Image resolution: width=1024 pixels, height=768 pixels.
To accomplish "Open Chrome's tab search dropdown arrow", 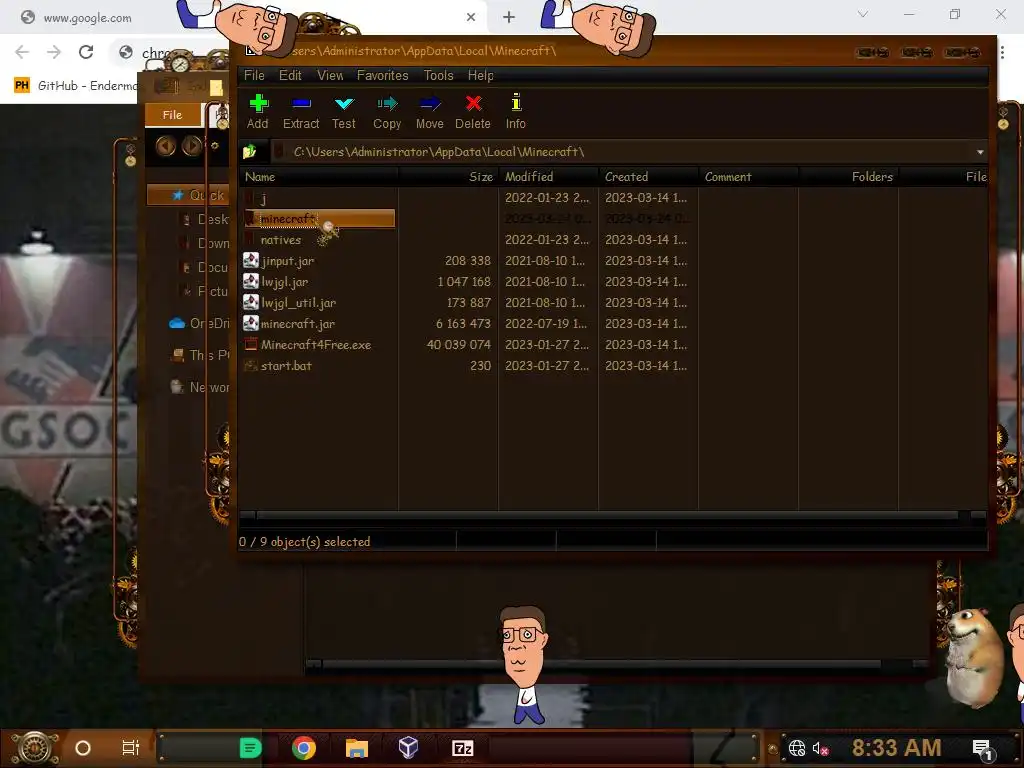I will 863,14.
